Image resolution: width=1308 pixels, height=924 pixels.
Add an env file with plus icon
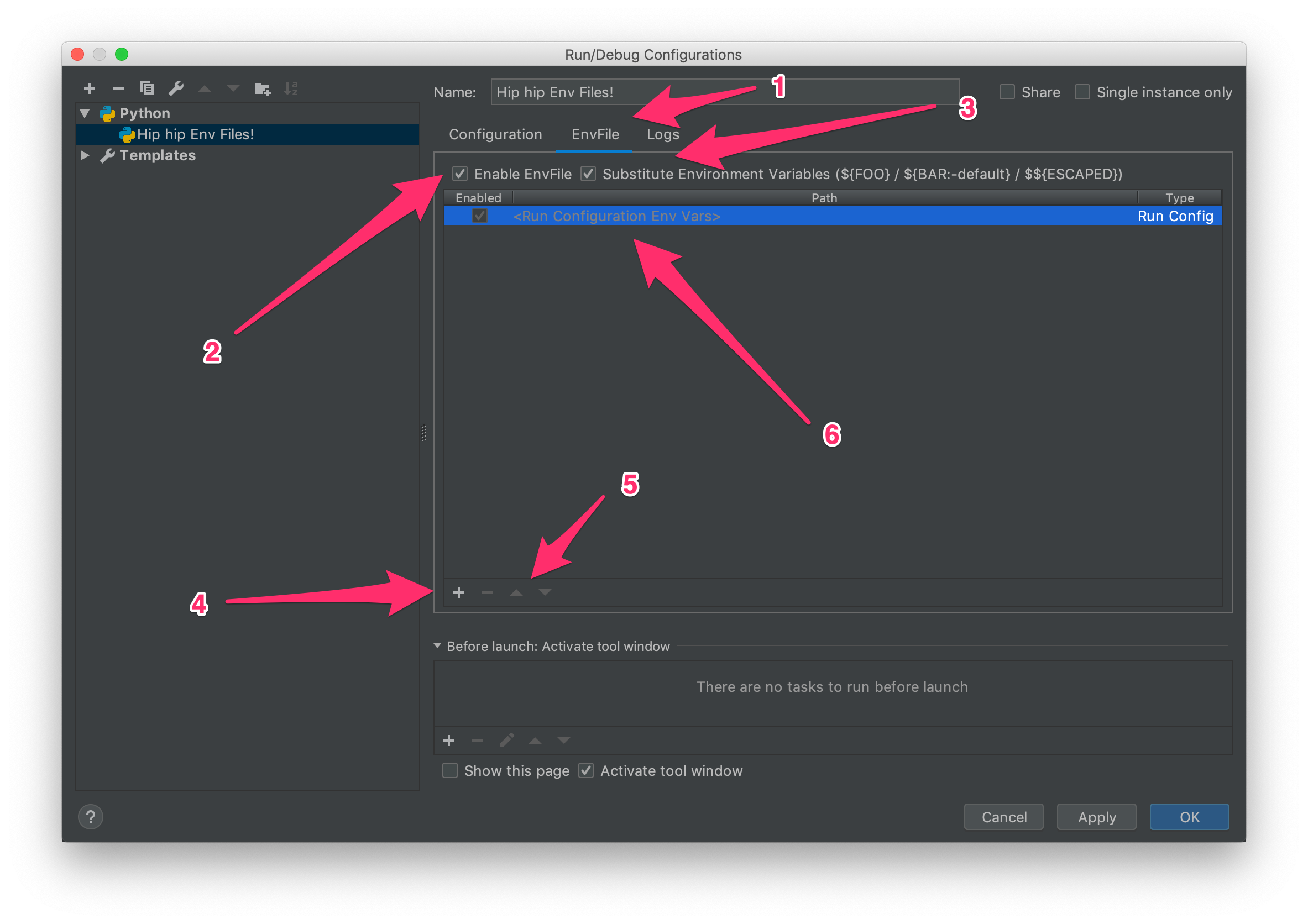(x=459, y=592)
